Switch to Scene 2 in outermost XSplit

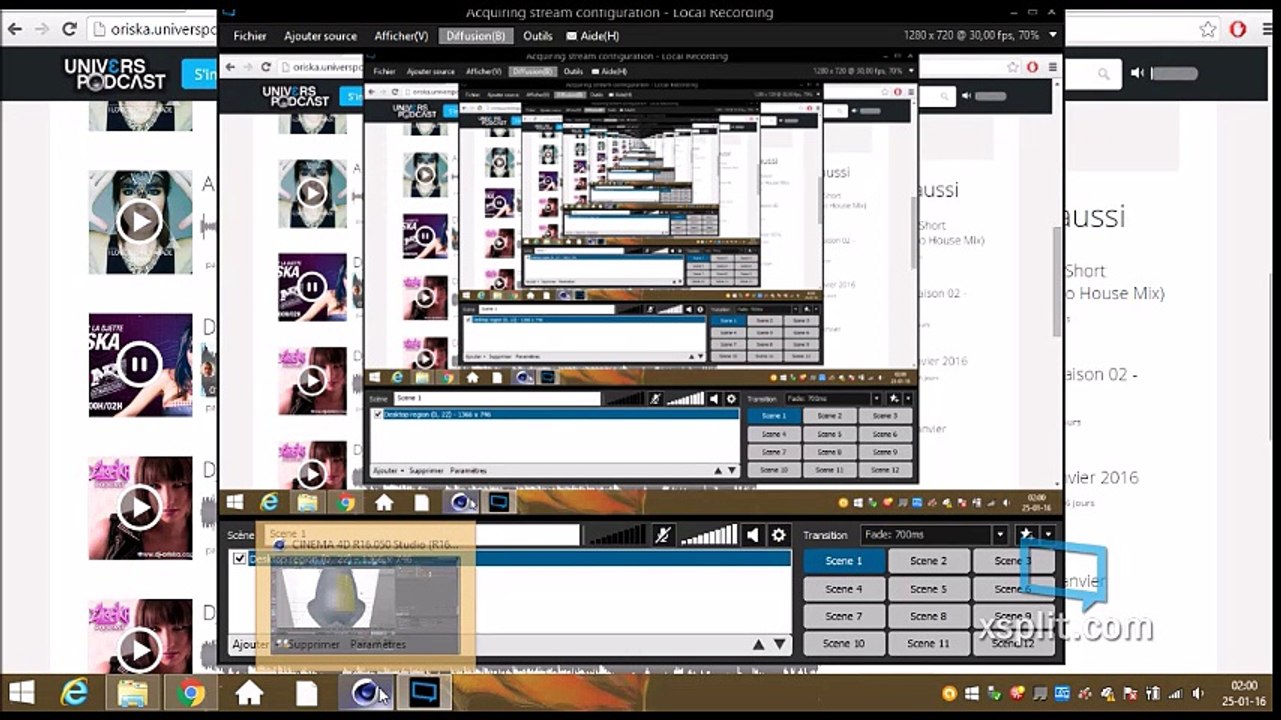coord(928,561)
